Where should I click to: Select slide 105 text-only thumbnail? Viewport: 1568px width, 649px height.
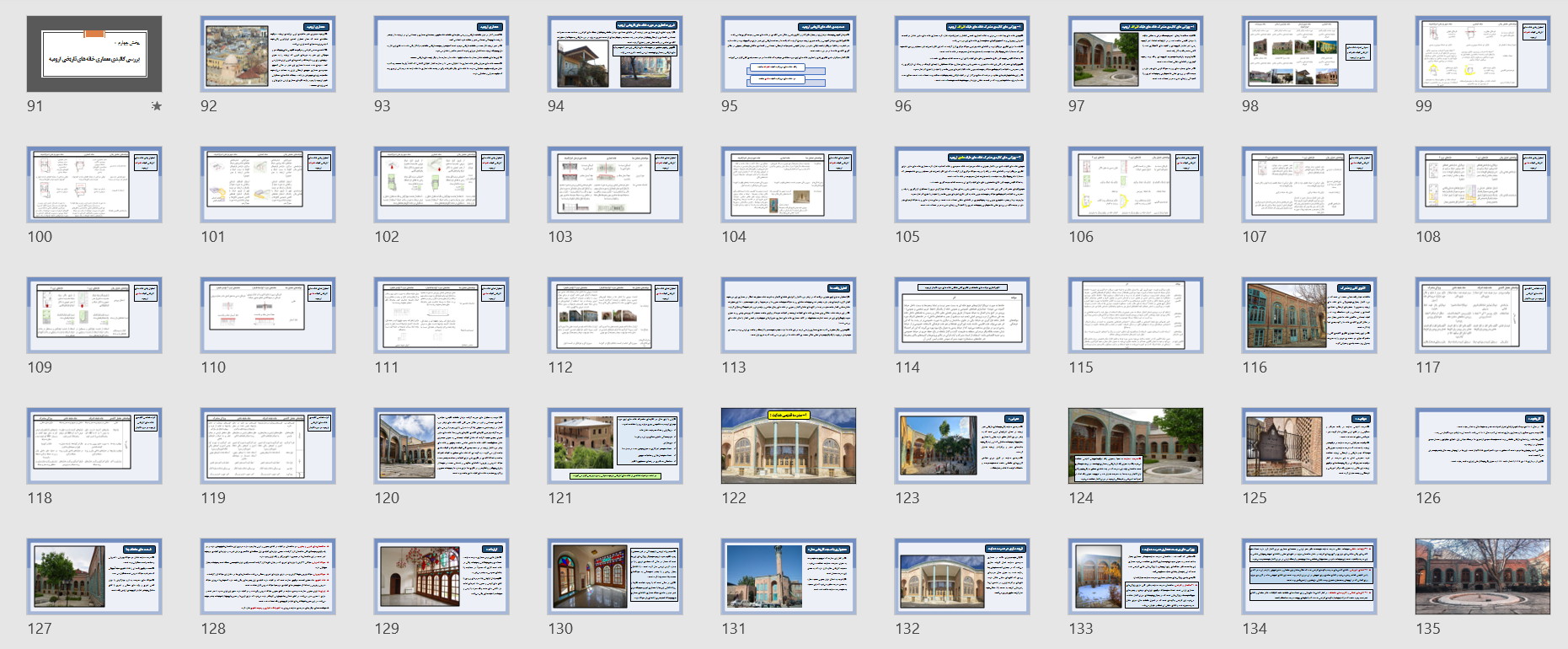tap(962, 185)
